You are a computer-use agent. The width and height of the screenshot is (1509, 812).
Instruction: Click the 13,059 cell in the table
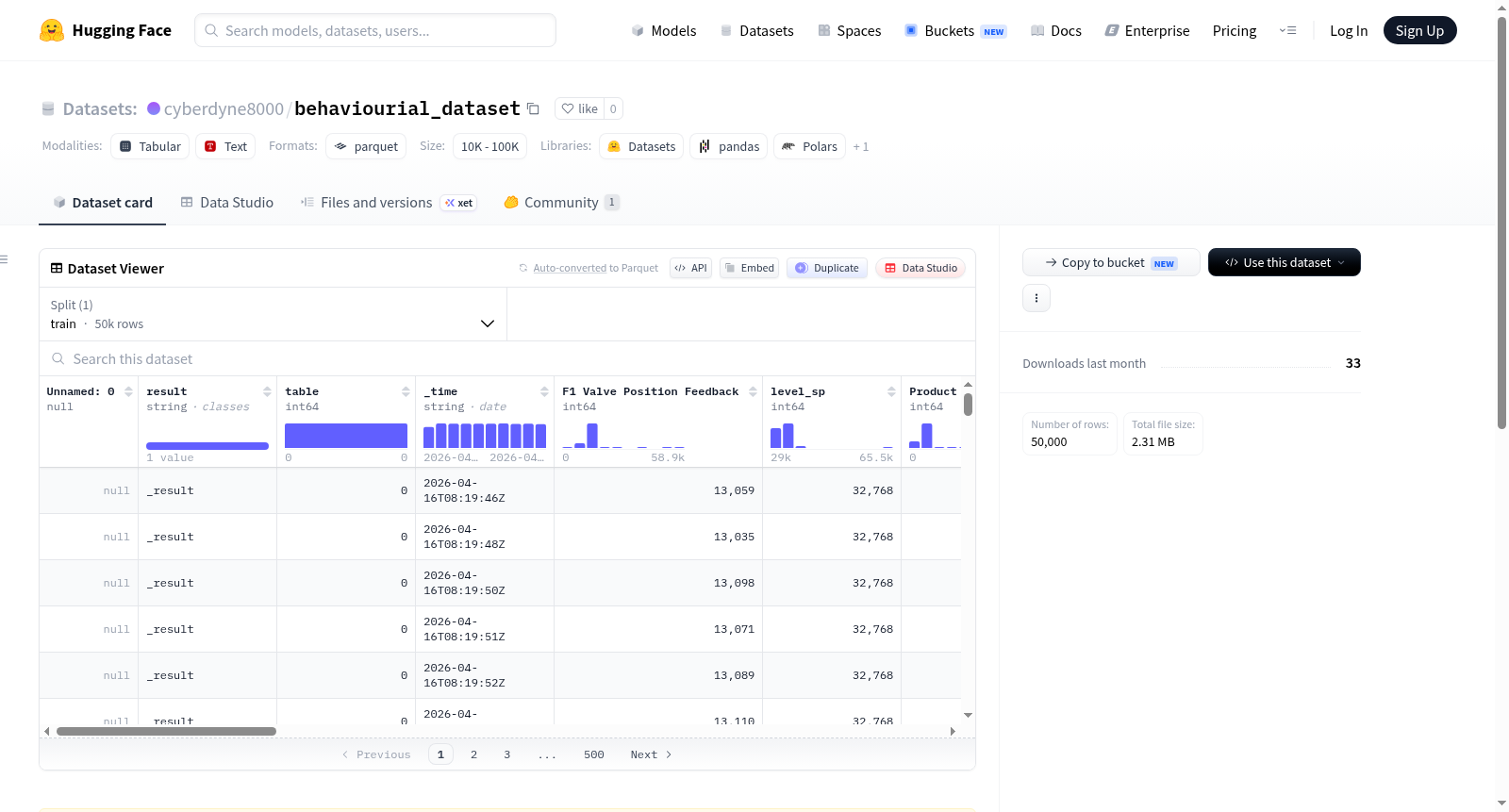pos(658,490)
